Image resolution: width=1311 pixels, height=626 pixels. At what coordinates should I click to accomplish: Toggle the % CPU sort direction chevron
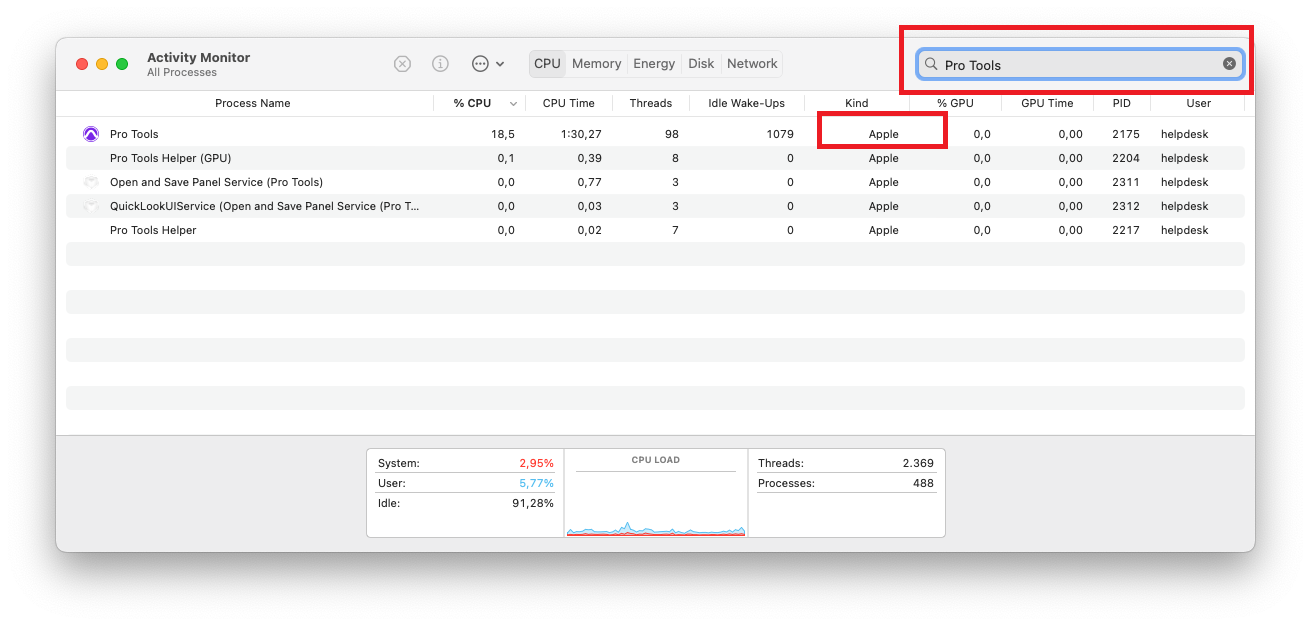(x=514, y=104)
